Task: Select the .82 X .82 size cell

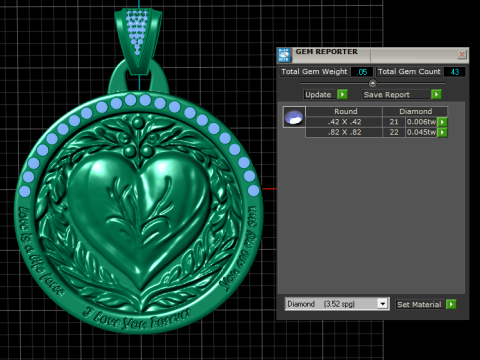Action: click(344, 132)
